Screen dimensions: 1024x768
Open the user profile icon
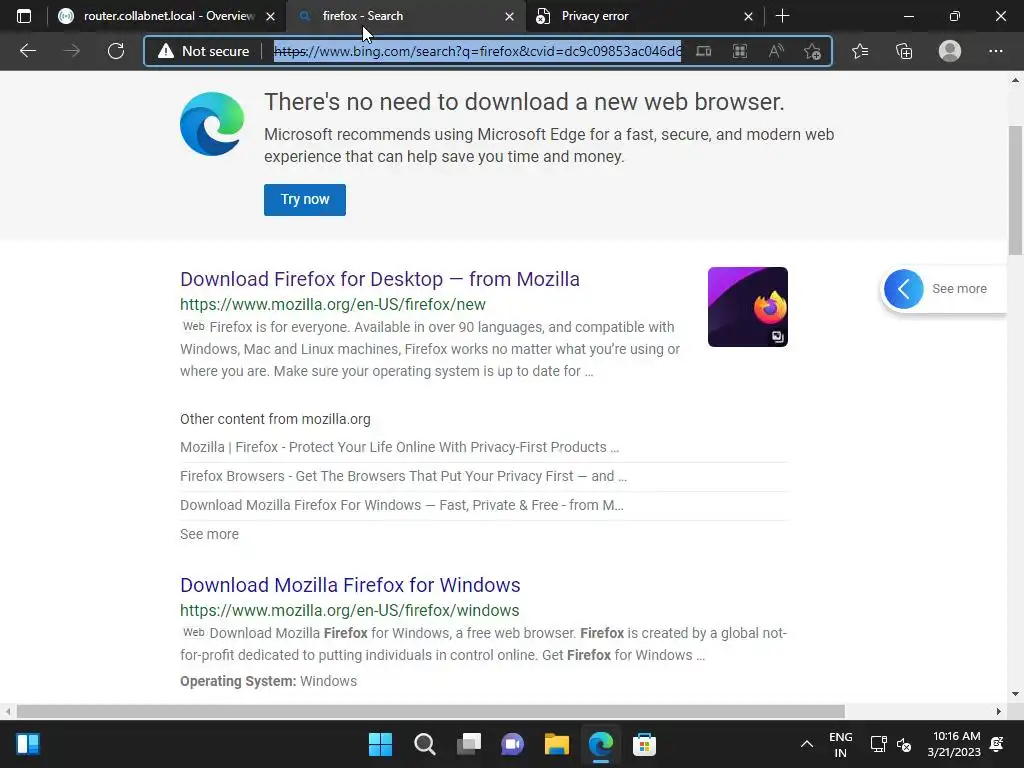[950, 51]
